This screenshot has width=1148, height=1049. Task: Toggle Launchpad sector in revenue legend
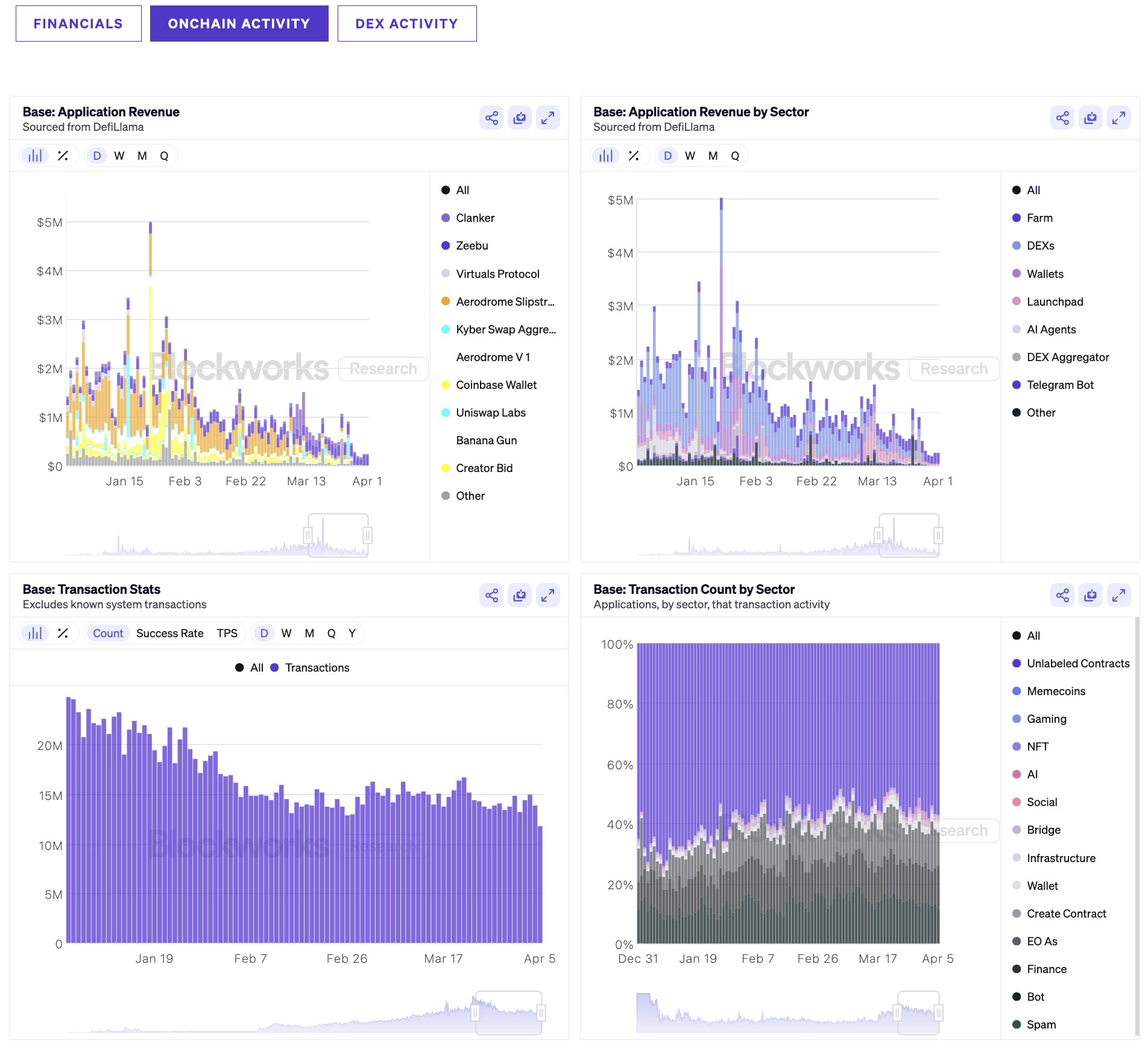pos(1048,301)
